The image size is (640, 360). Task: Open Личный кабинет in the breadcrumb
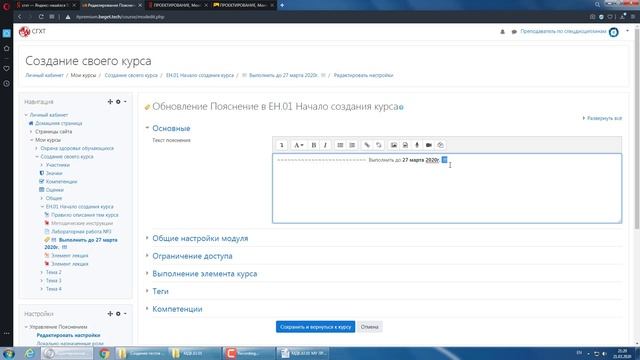(44, 76)
